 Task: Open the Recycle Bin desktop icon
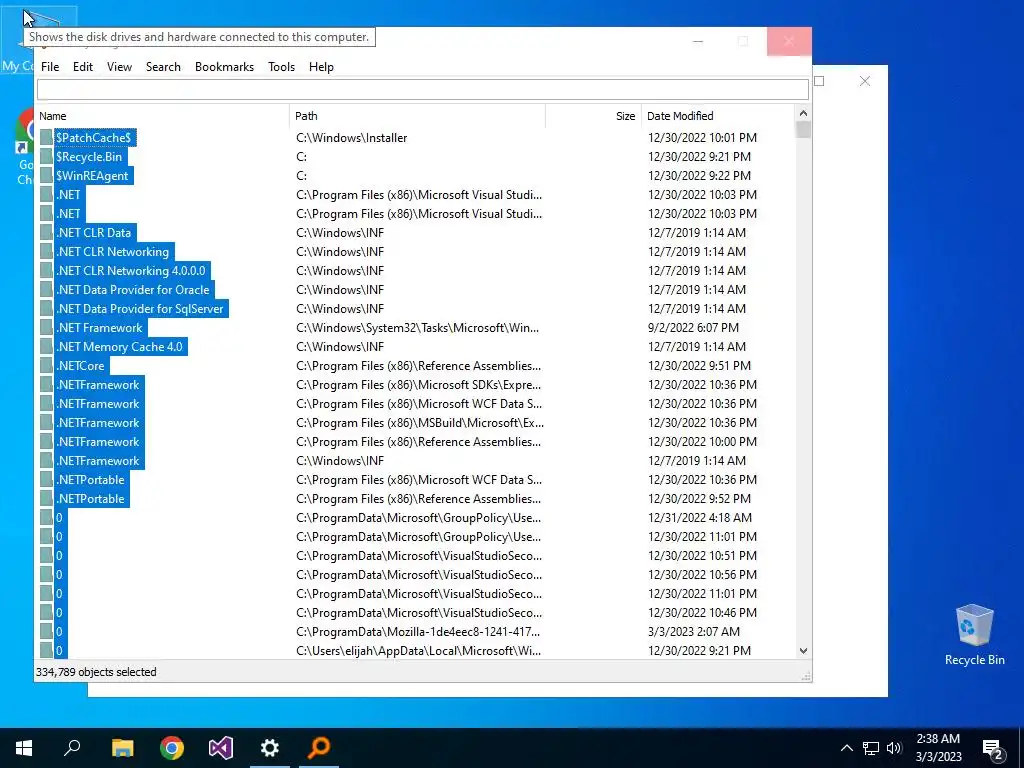coord(974,634)
